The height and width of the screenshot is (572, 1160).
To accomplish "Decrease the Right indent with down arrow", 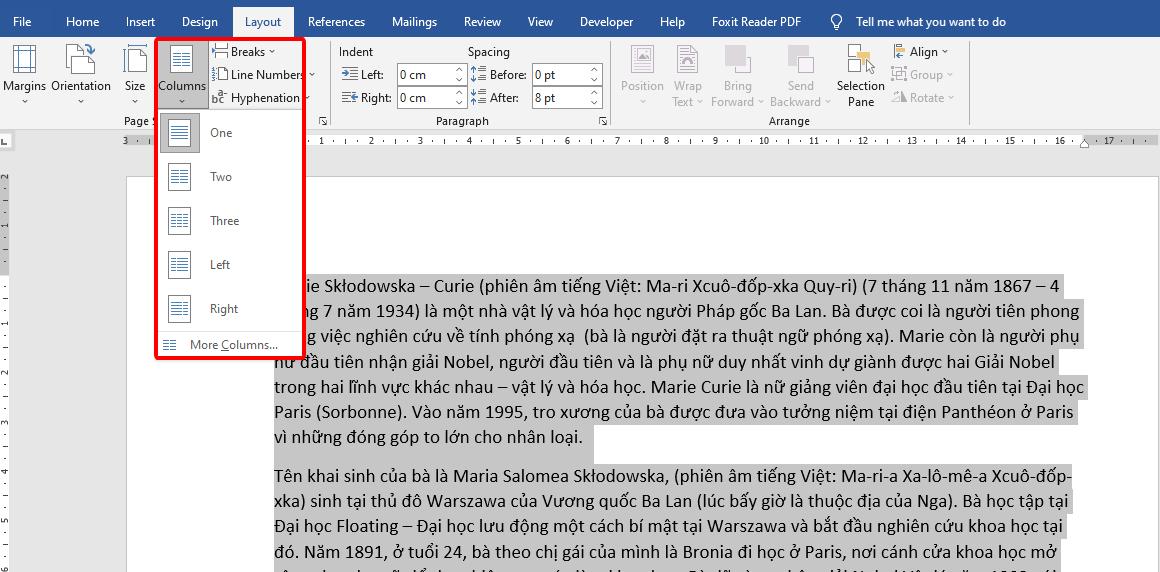I will point(459,102).
